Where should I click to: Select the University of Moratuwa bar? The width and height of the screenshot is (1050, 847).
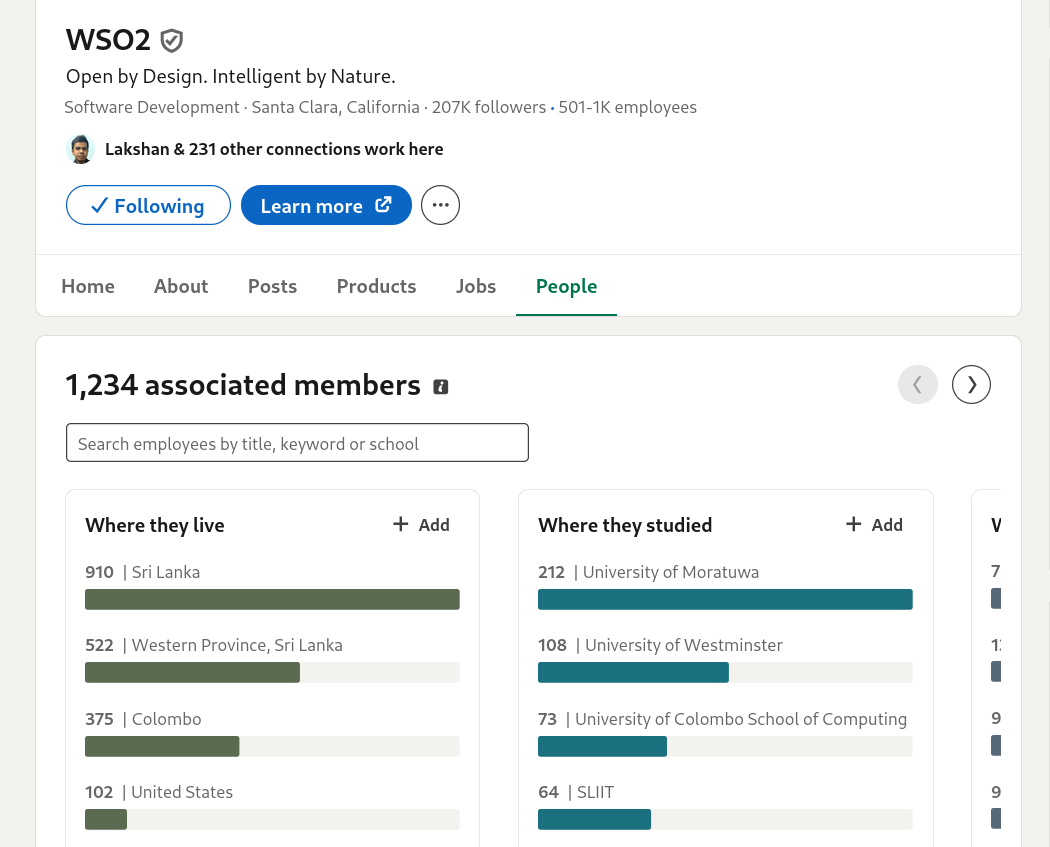(725, 599)
